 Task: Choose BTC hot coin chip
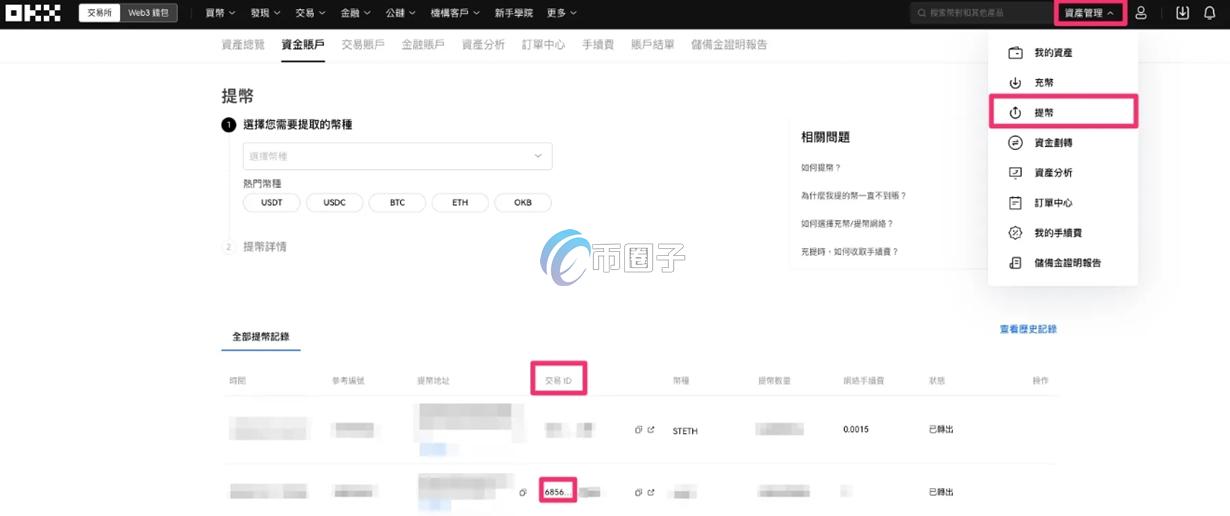[x=398, y=203]
